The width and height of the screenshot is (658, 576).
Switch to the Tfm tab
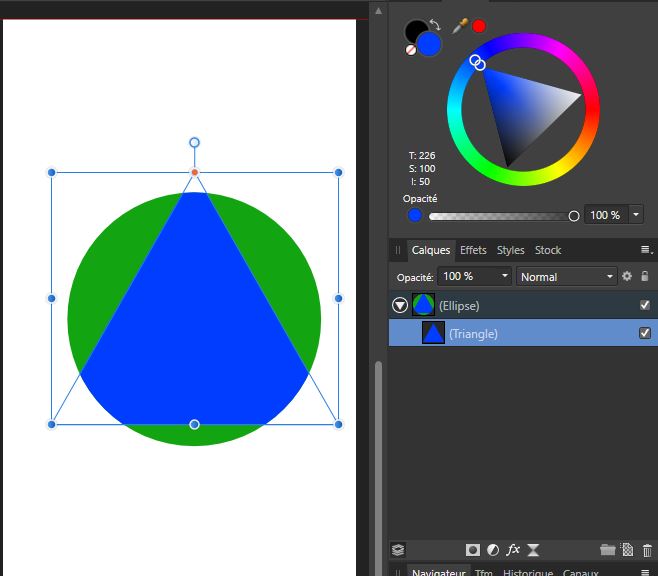[x=483, y=572]
